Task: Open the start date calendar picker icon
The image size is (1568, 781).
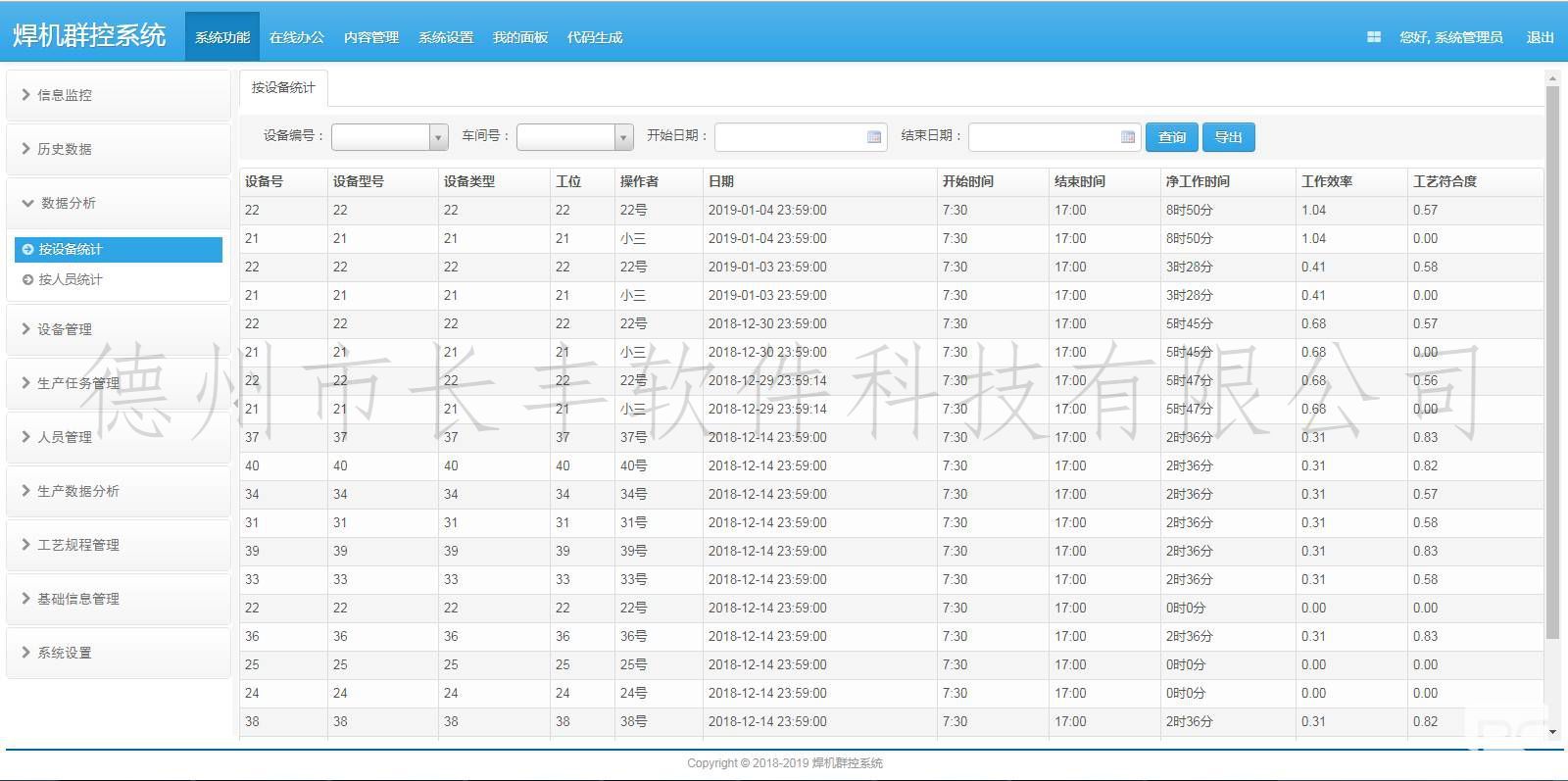Action: click(874, 137)
